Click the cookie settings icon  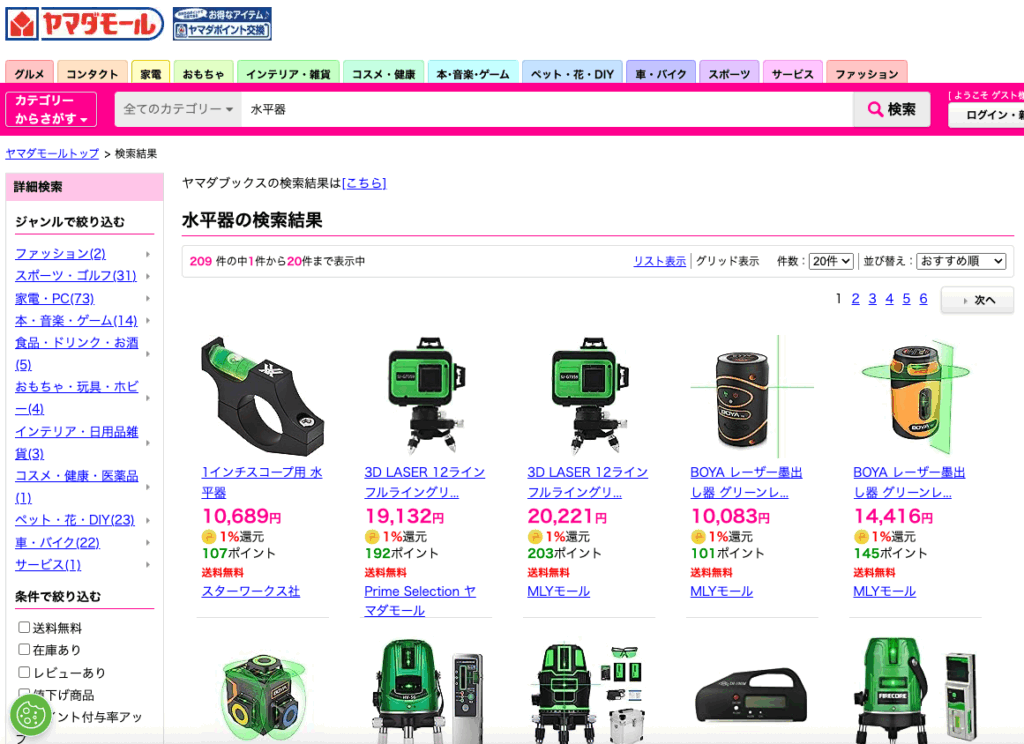pos(30,715)
